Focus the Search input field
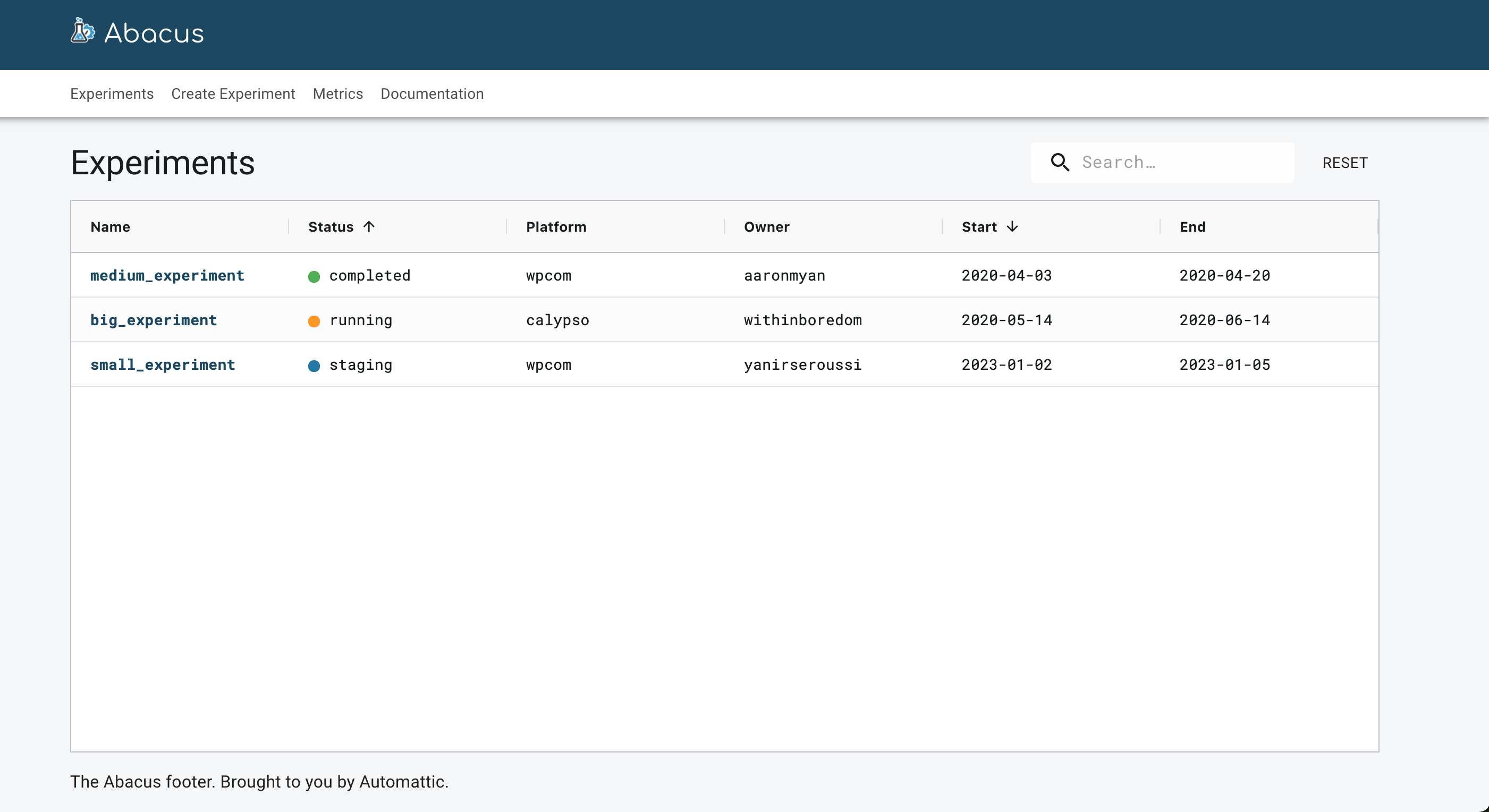This screenshot has width=1489, height=812. pos(1162,163)
